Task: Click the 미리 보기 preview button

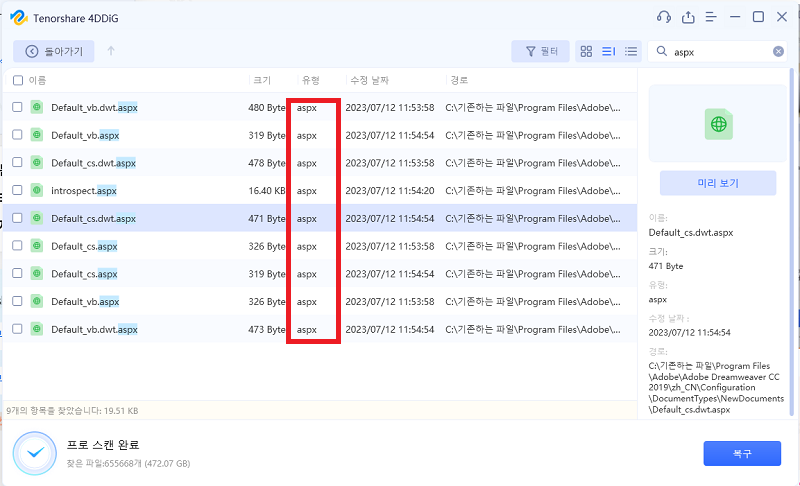Action: pos(718,183)
